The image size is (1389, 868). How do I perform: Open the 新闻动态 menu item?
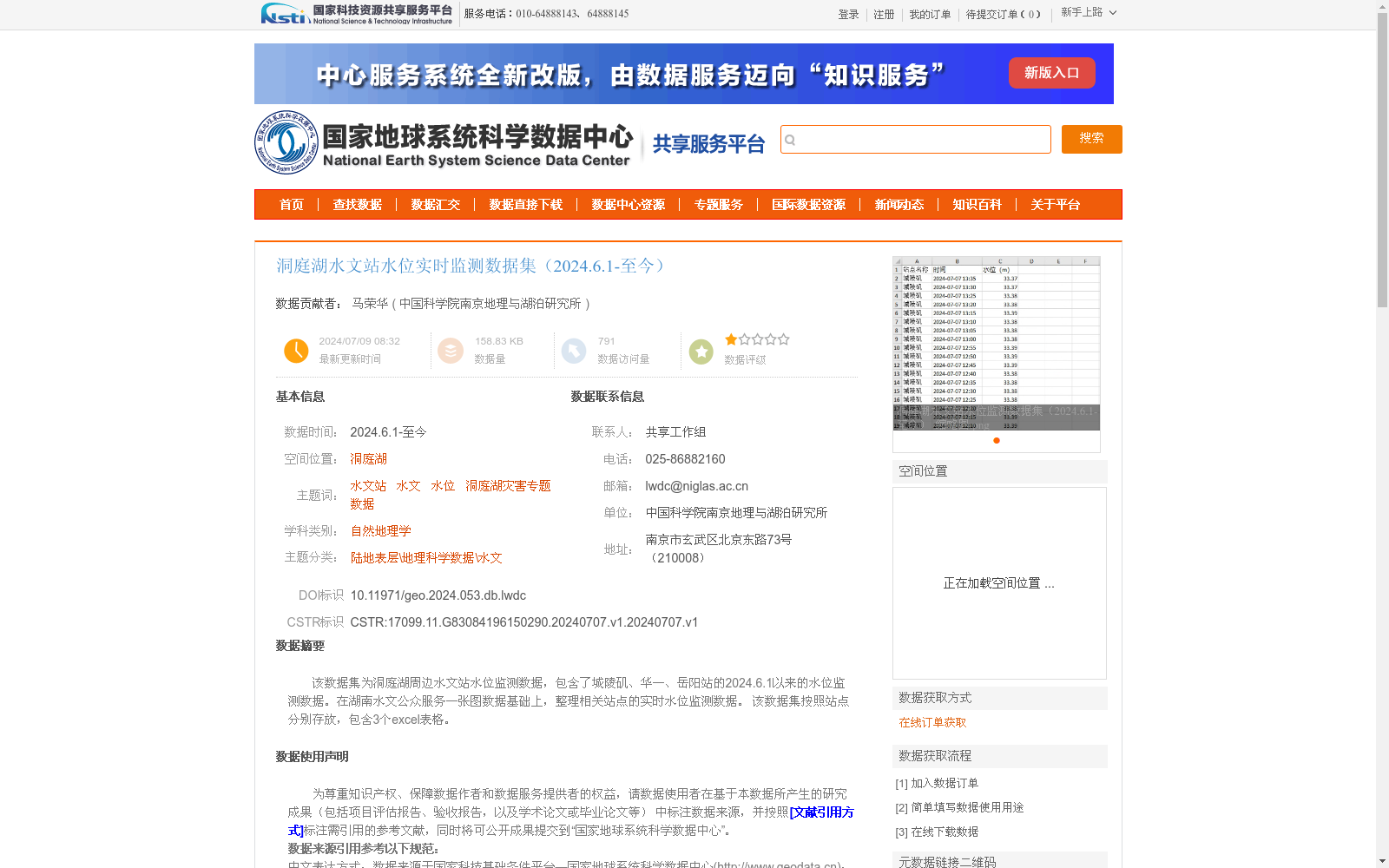(x=899, y=205)
